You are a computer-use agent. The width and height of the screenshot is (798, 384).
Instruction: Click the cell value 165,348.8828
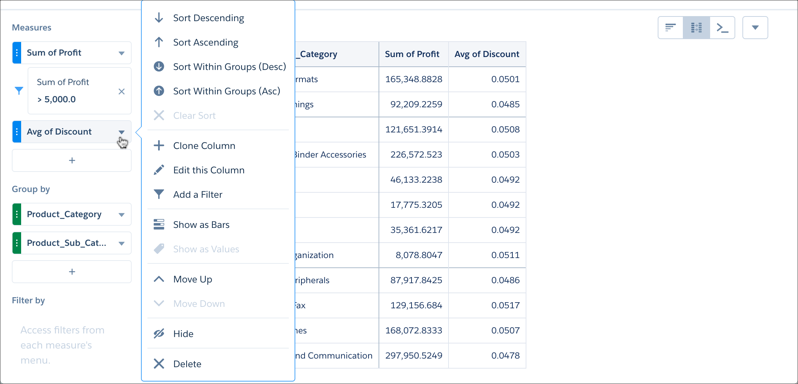click(413, 79)
